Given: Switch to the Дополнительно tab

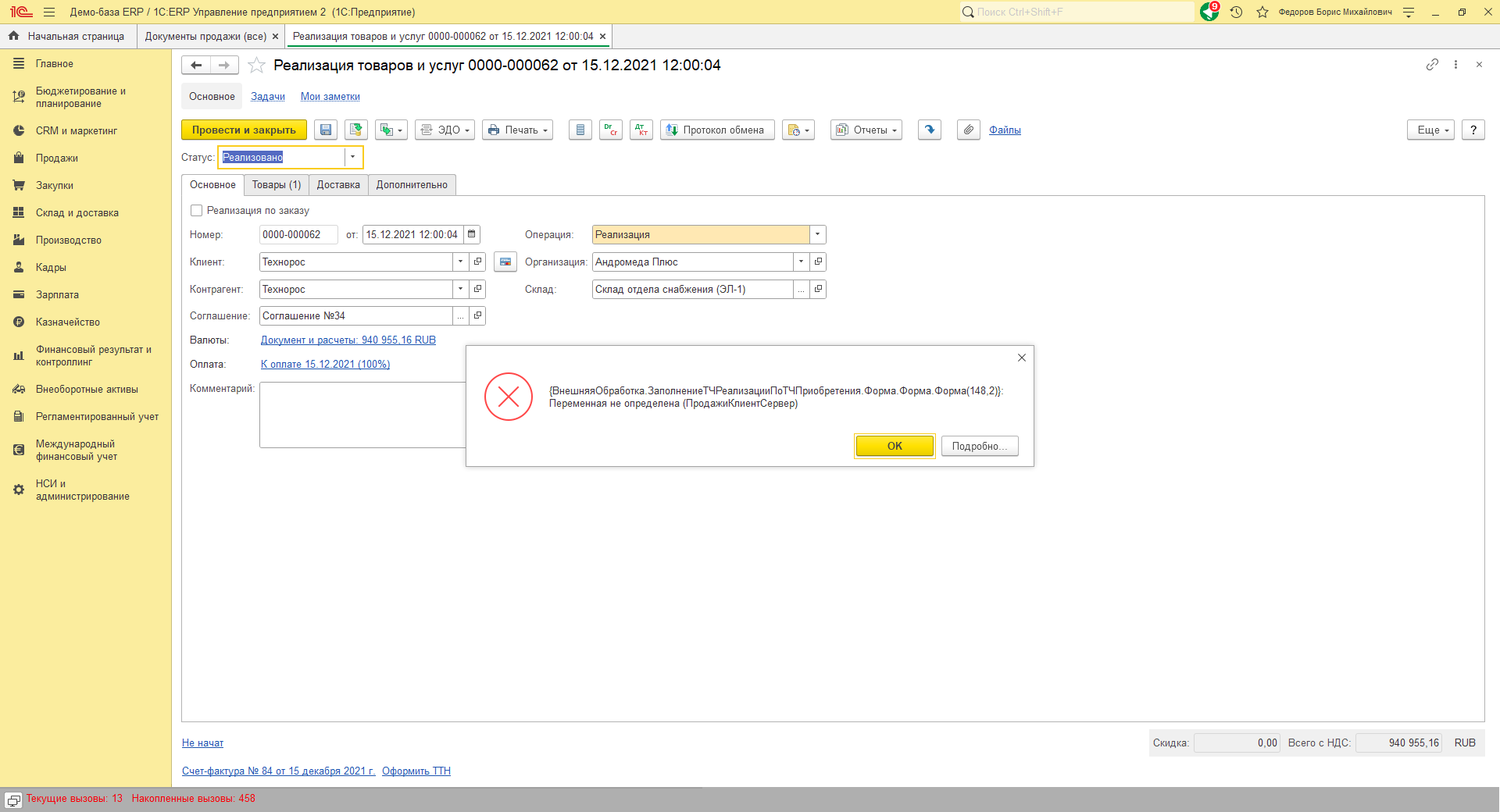Looking at the screenshot, I should (412, 184).
